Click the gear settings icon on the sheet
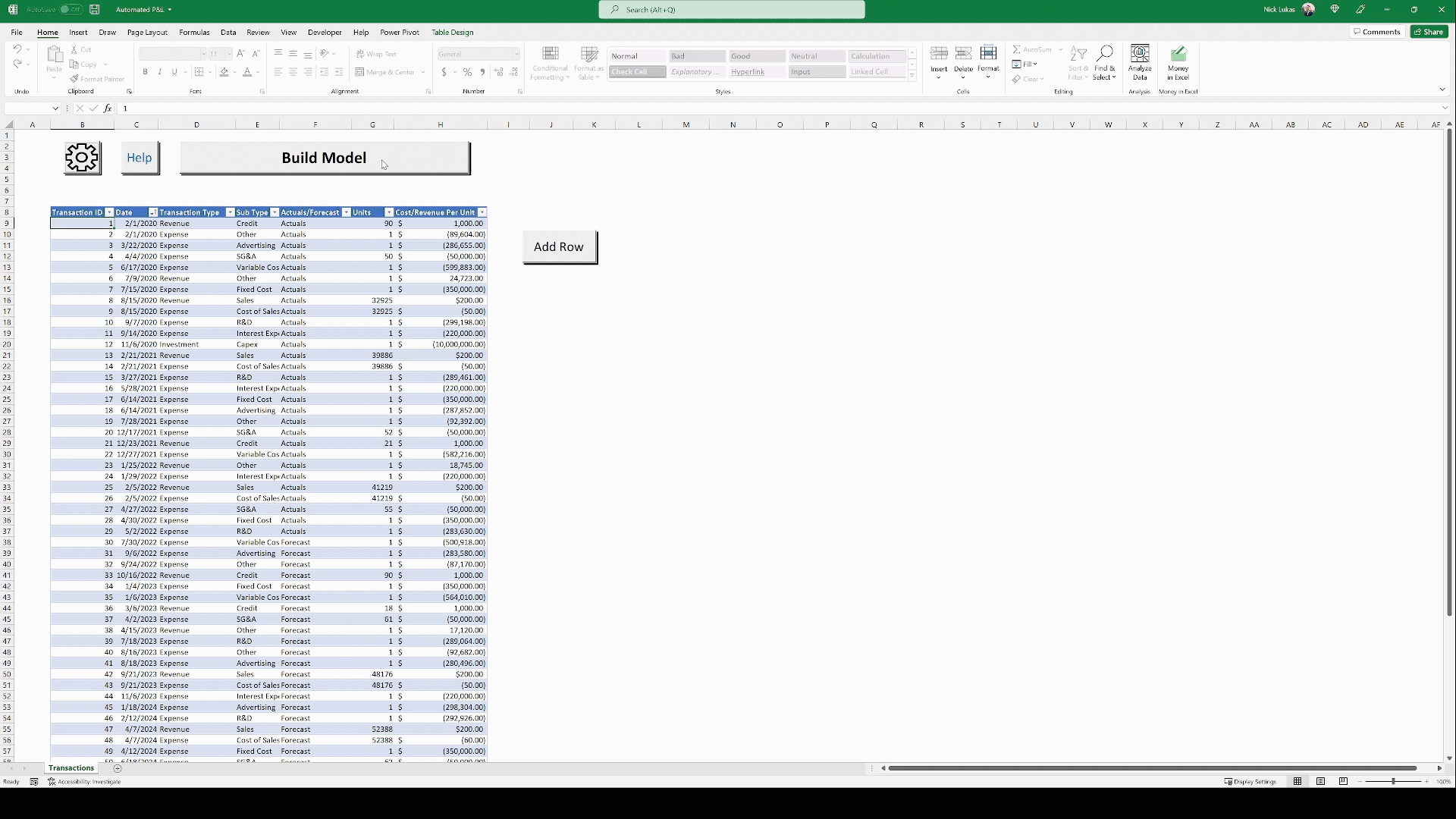Screen dimensions: 1456x819 (82, 158)
